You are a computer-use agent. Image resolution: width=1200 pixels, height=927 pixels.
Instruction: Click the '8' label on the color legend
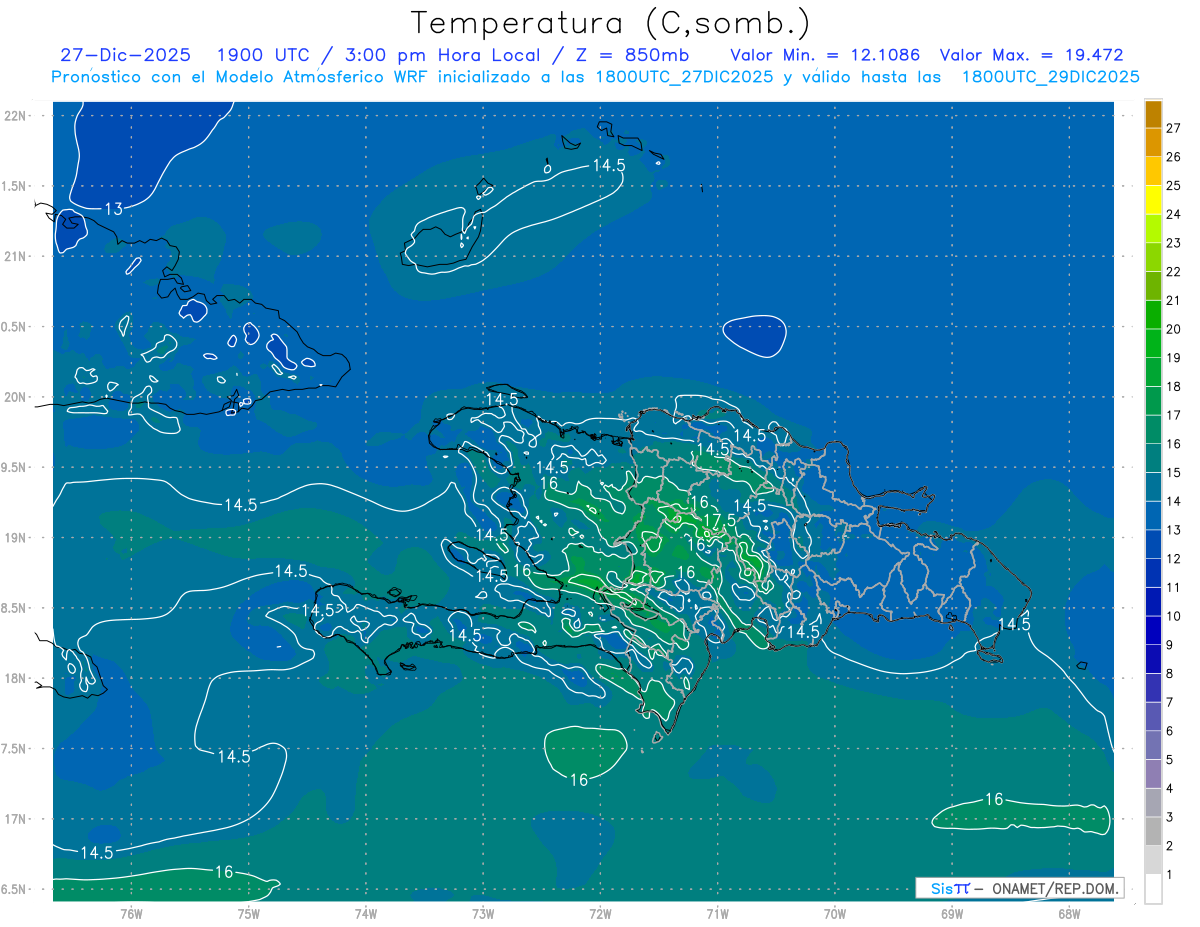tap(1170, 673)
